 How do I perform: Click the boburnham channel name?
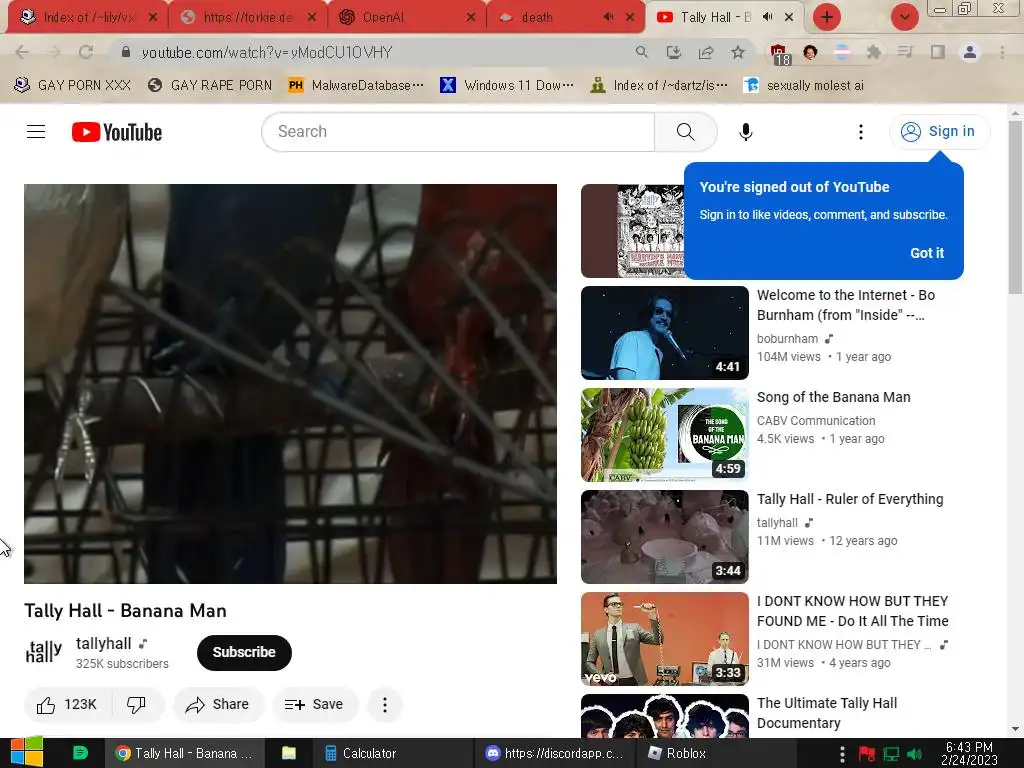pyautogui.click(x=788, y=339)
